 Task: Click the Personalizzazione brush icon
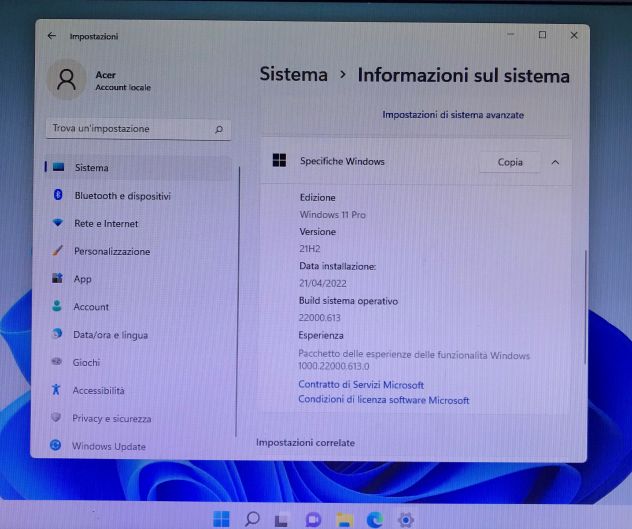[57, 250]
